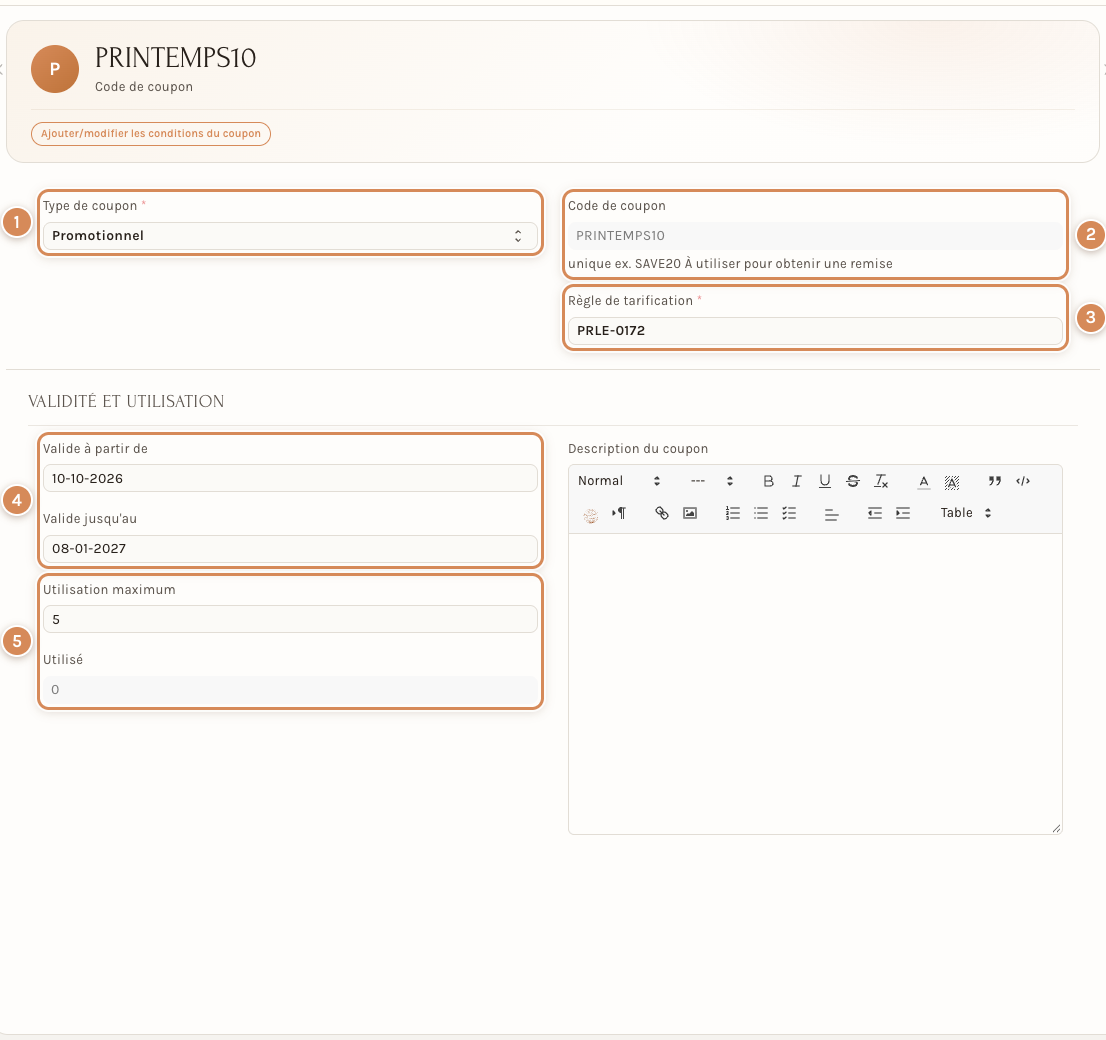1106x1040 pixels.
Task: Click the 'Code de coupon' subtitle under title
Action: click(x=144, y=87)
